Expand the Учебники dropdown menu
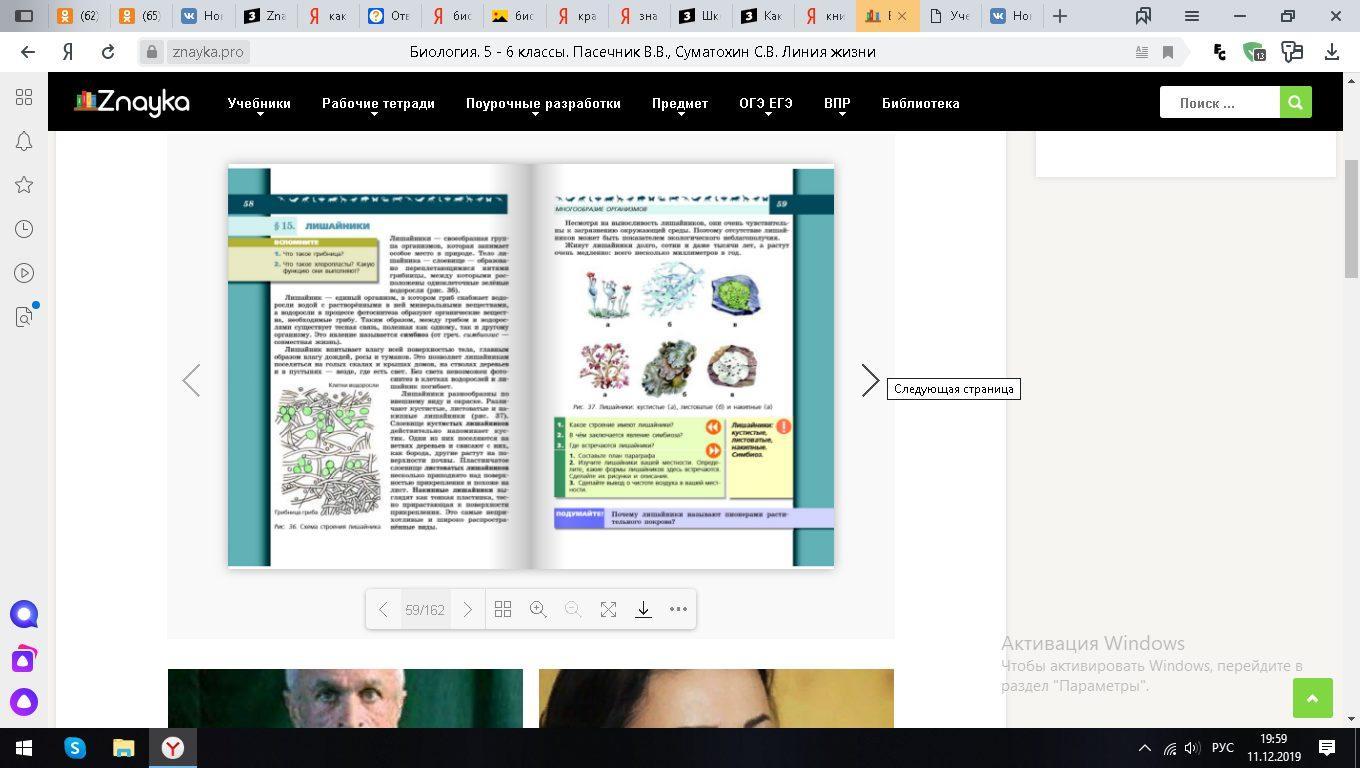The height and width of the screenshot is (768, 1360). click(x=259, y=103)
